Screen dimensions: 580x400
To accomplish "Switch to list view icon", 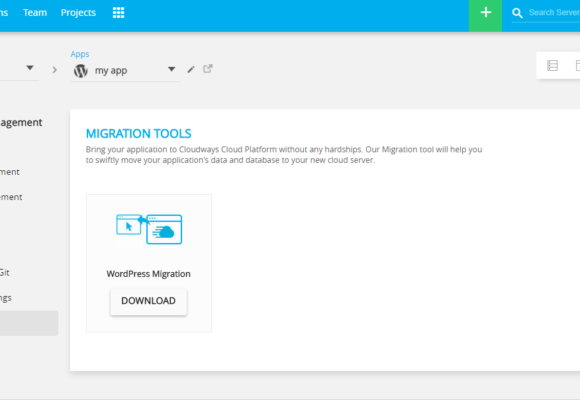I will 553,65.
